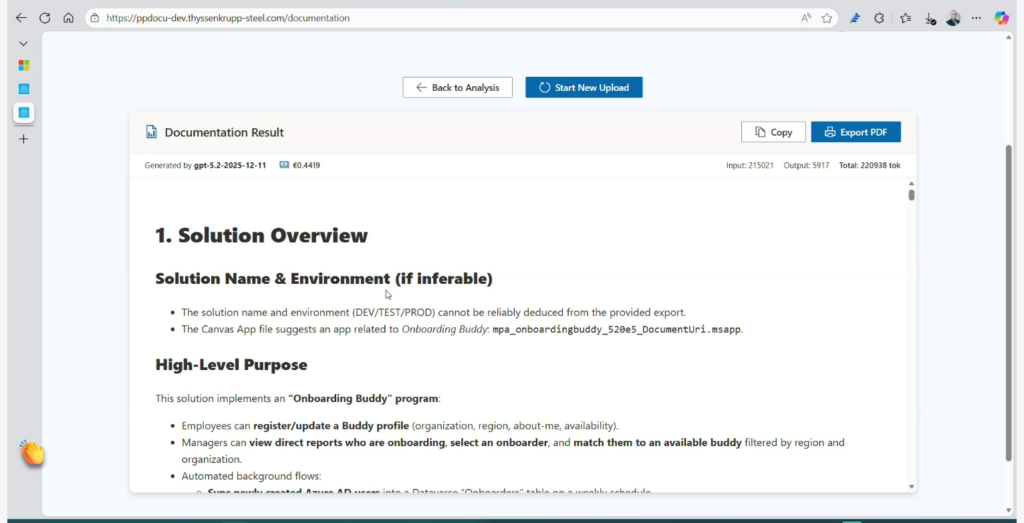
Task: Copy the documentation result
Action: (x=773, y=132)
